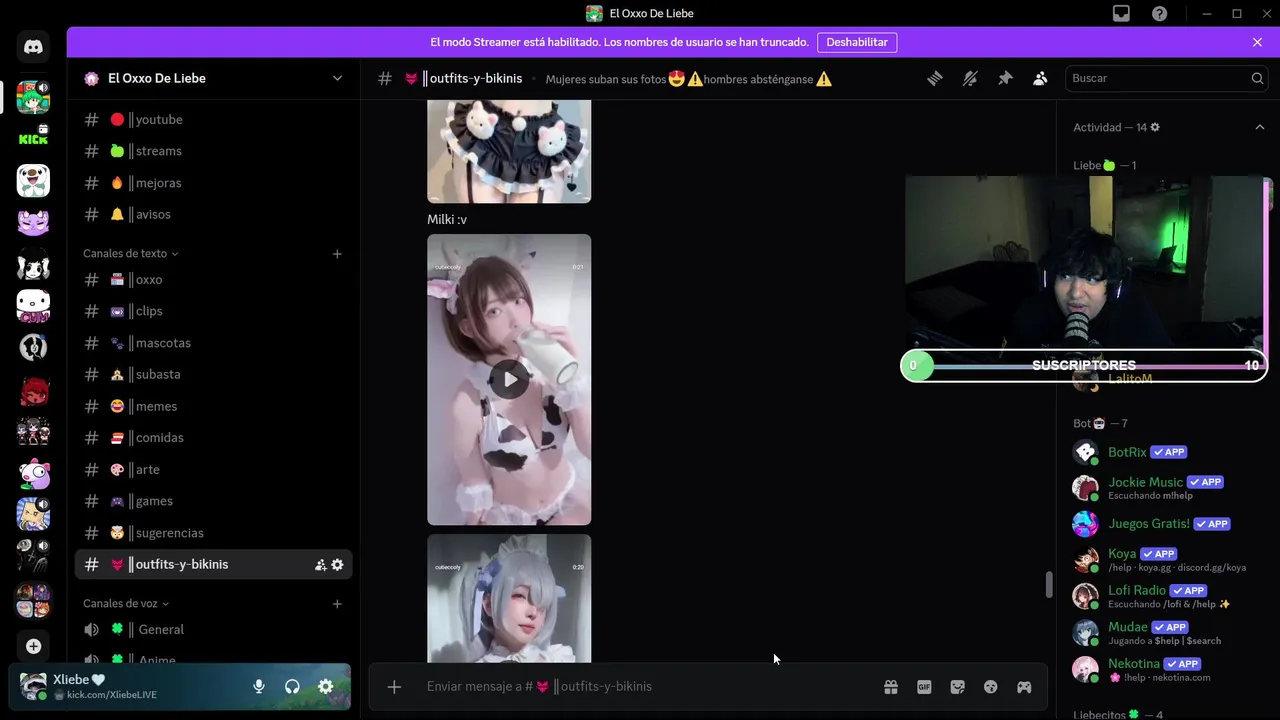Collapse the Actividad section chevron

pos(1259,127)
